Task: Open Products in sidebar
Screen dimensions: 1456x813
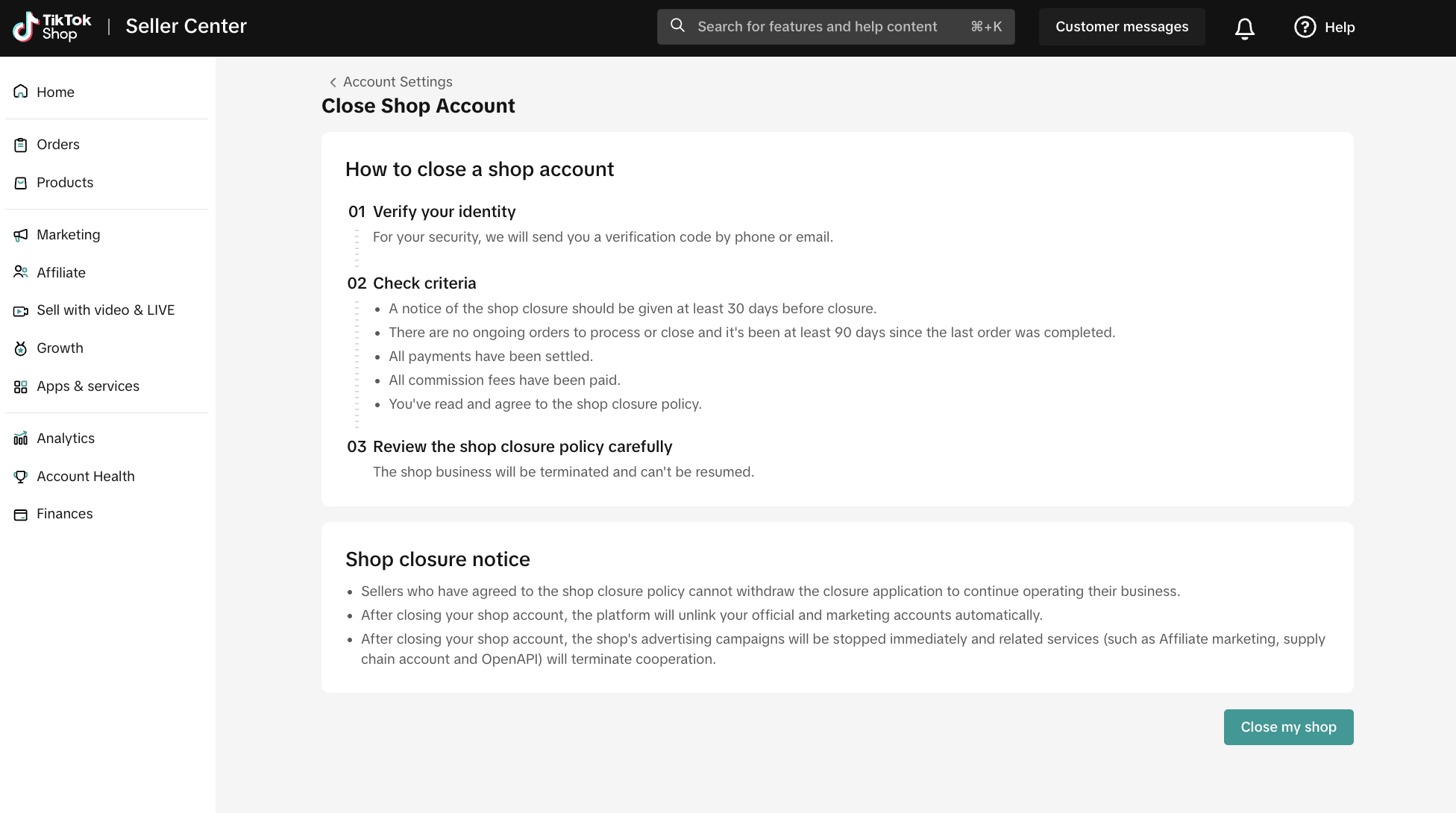Action: [x=65, y=183]
